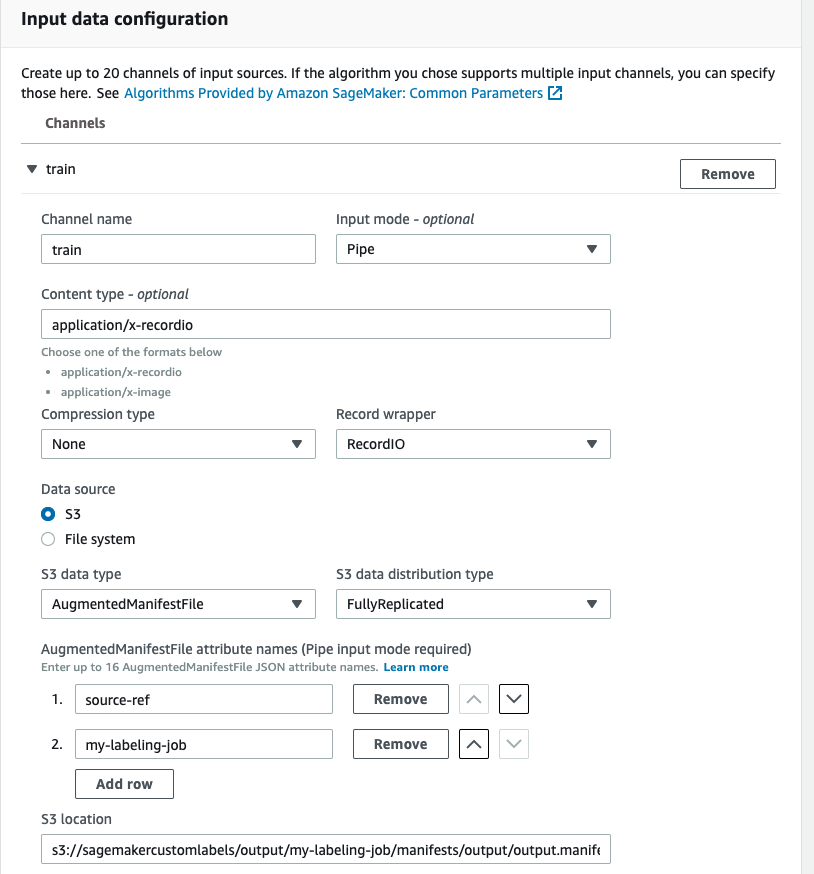Open Algorithms Provided by Amazon SageMaker link
Viewport: 814px width, 874px height.
333,93
